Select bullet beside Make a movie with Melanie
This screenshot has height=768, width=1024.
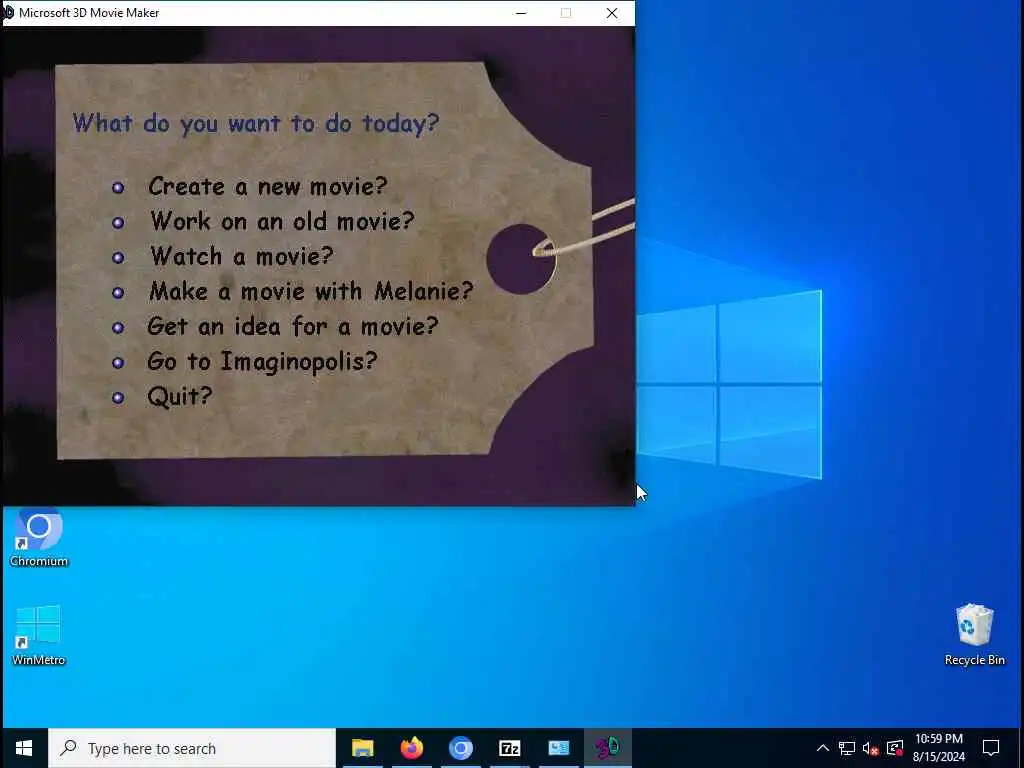click(118, 293)
